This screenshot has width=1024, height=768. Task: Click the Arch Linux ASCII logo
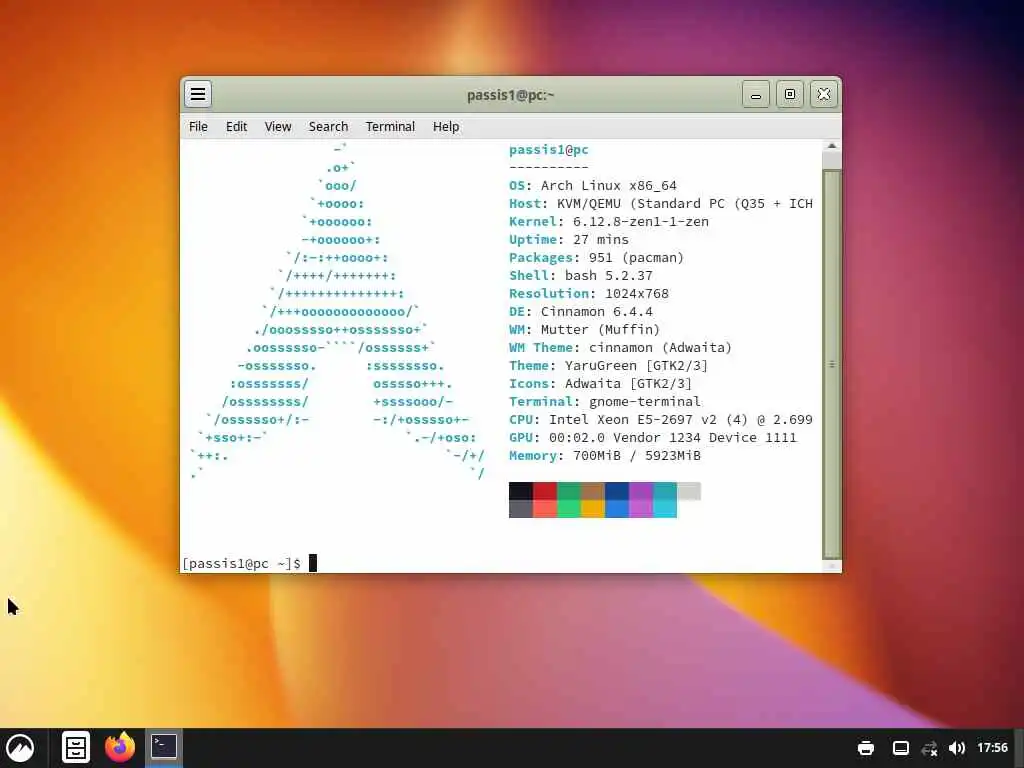(338, 312)
